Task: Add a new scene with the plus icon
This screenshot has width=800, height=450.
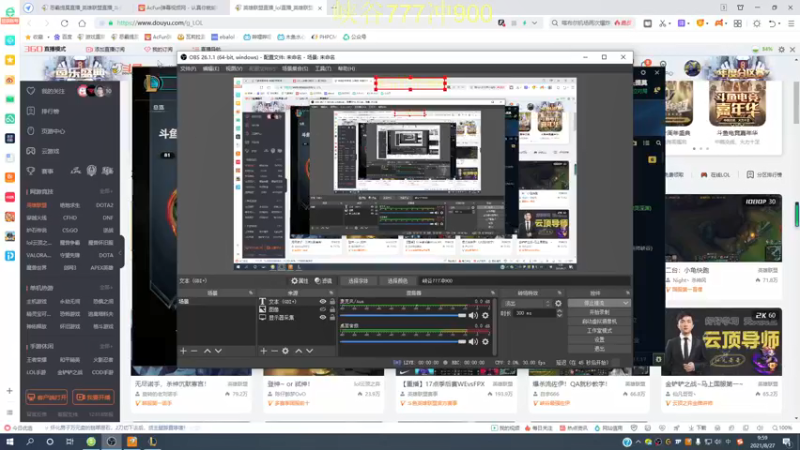Action: click(183, 351)
